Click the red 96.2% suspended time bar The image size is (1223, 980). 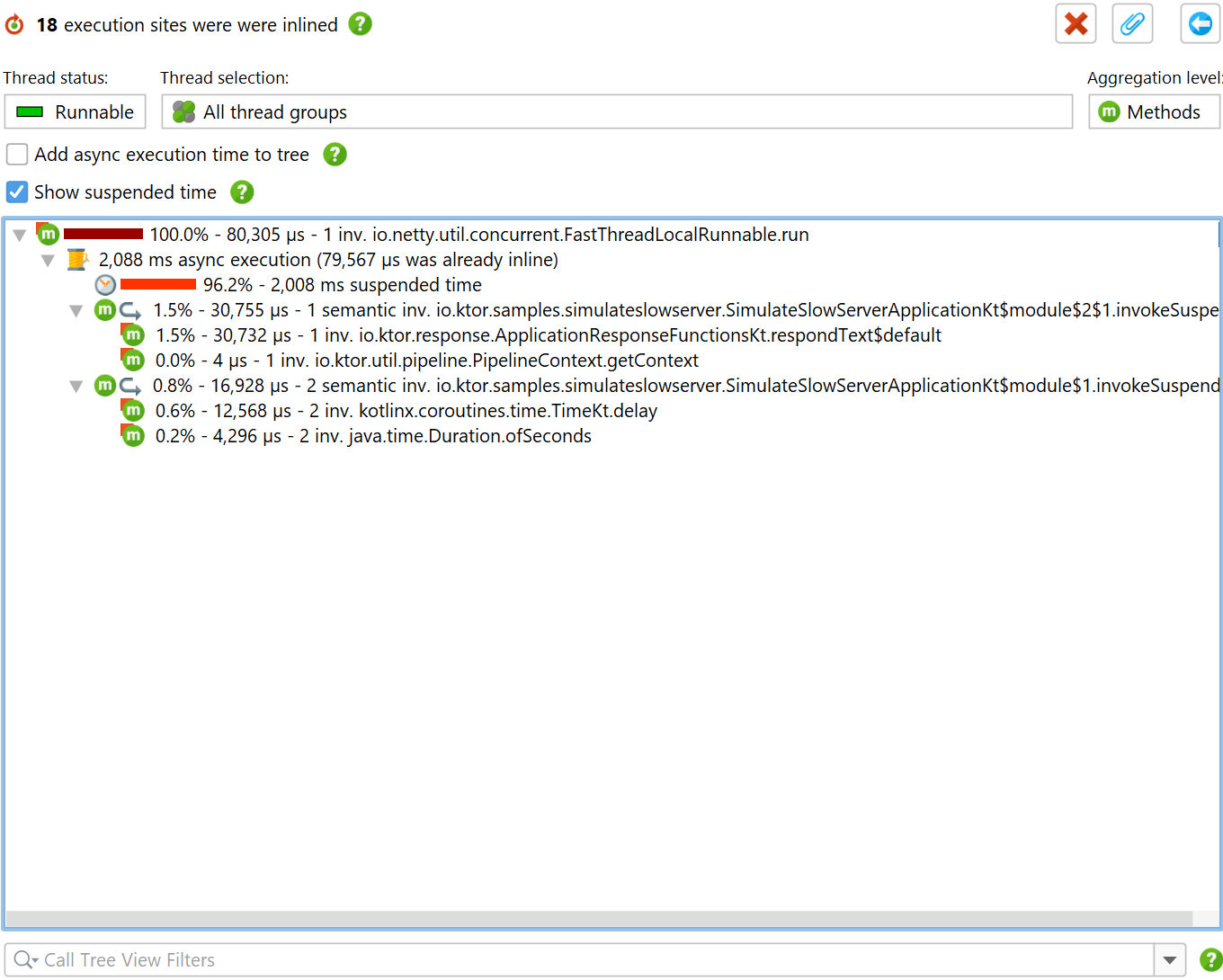click(157, 284)
